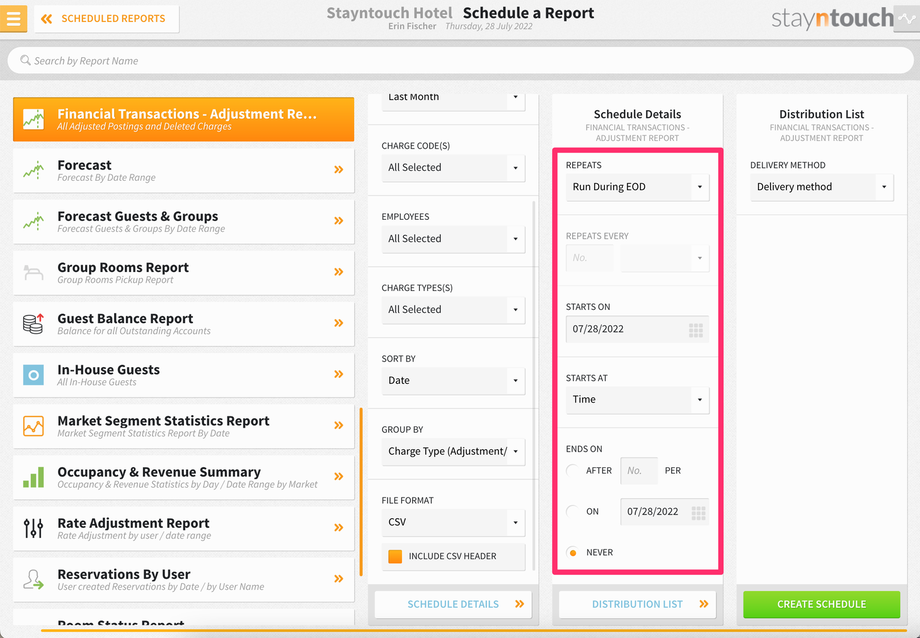Open Forecast Guests & Groups report
This screenshot has width=920, height=638.
[x=184, y=221]
